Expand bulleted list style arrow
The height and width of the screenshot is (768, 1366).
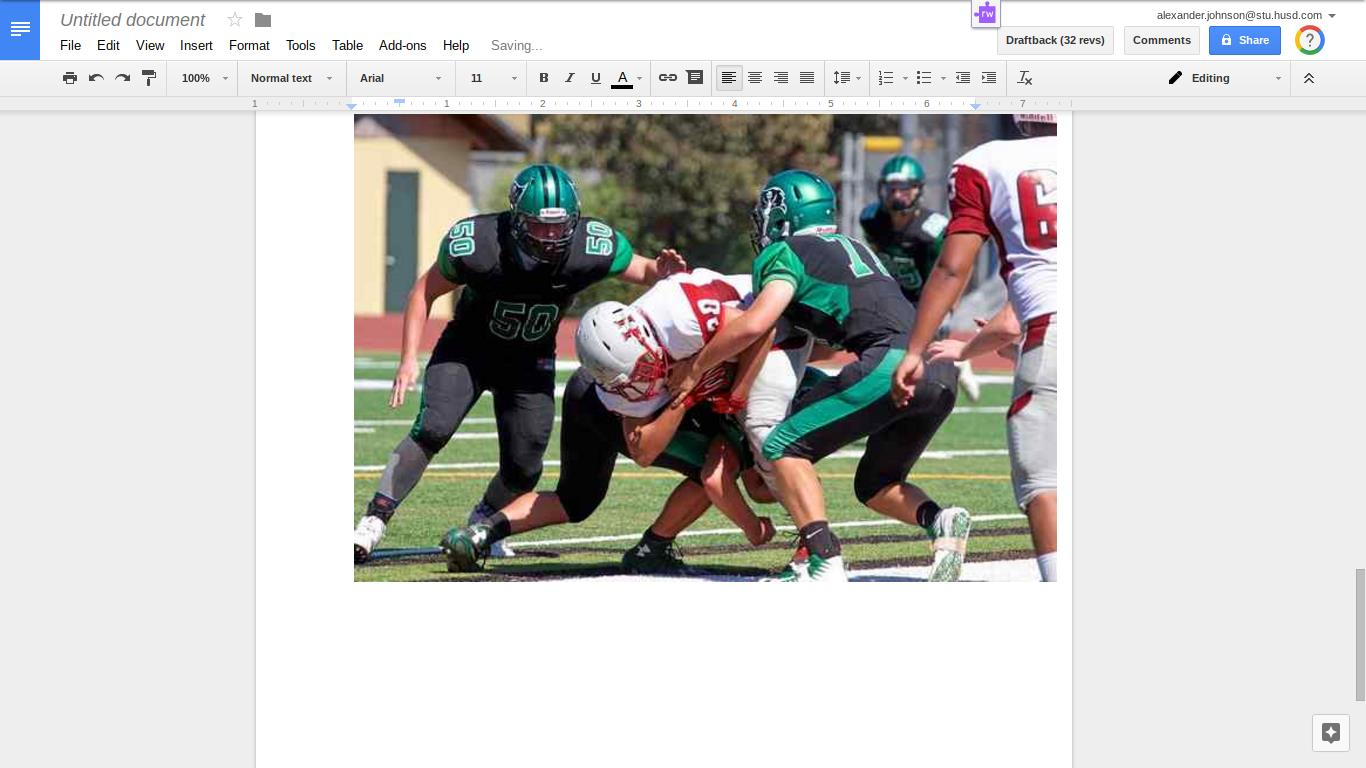pos(943,78)
